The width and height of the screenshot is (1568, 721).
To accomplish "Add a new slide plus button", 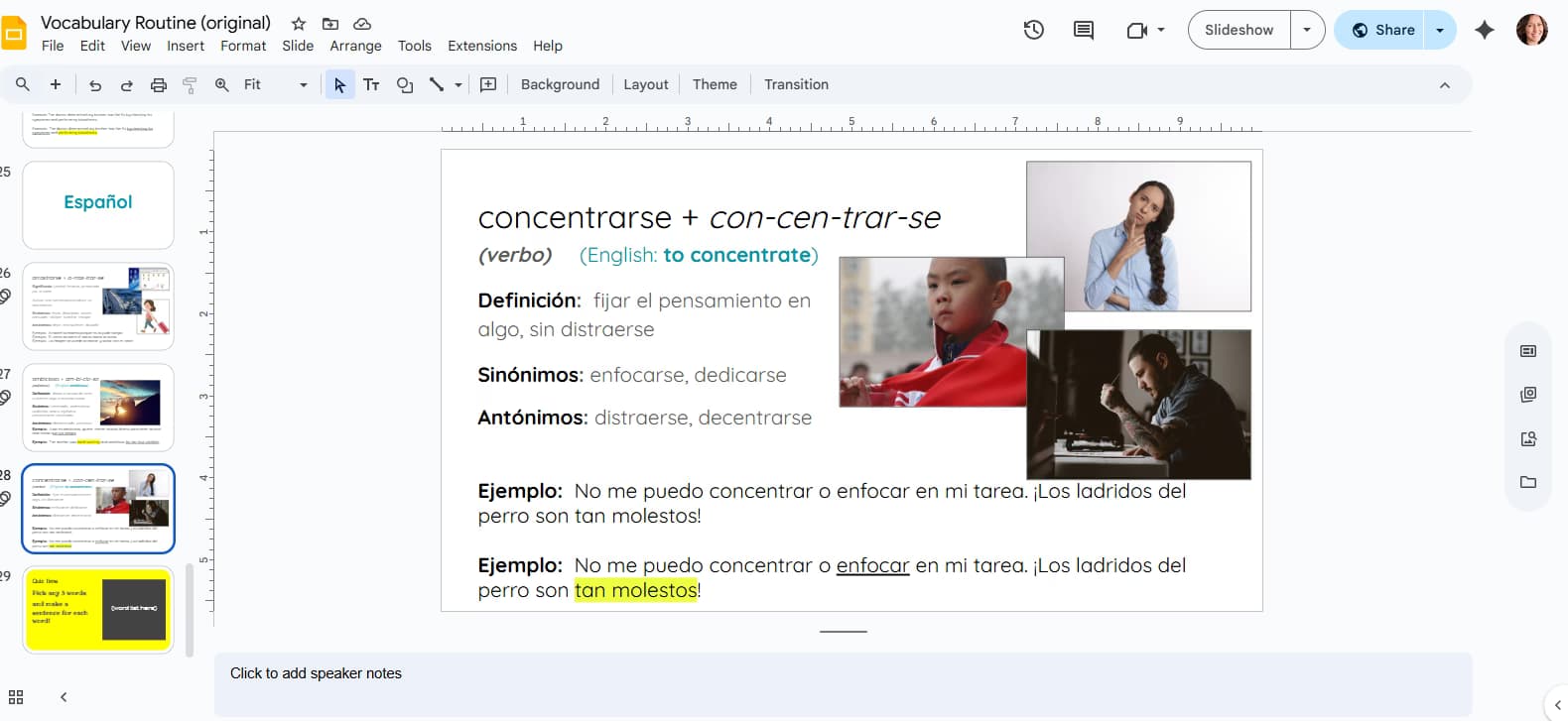I will click(56, 84).
